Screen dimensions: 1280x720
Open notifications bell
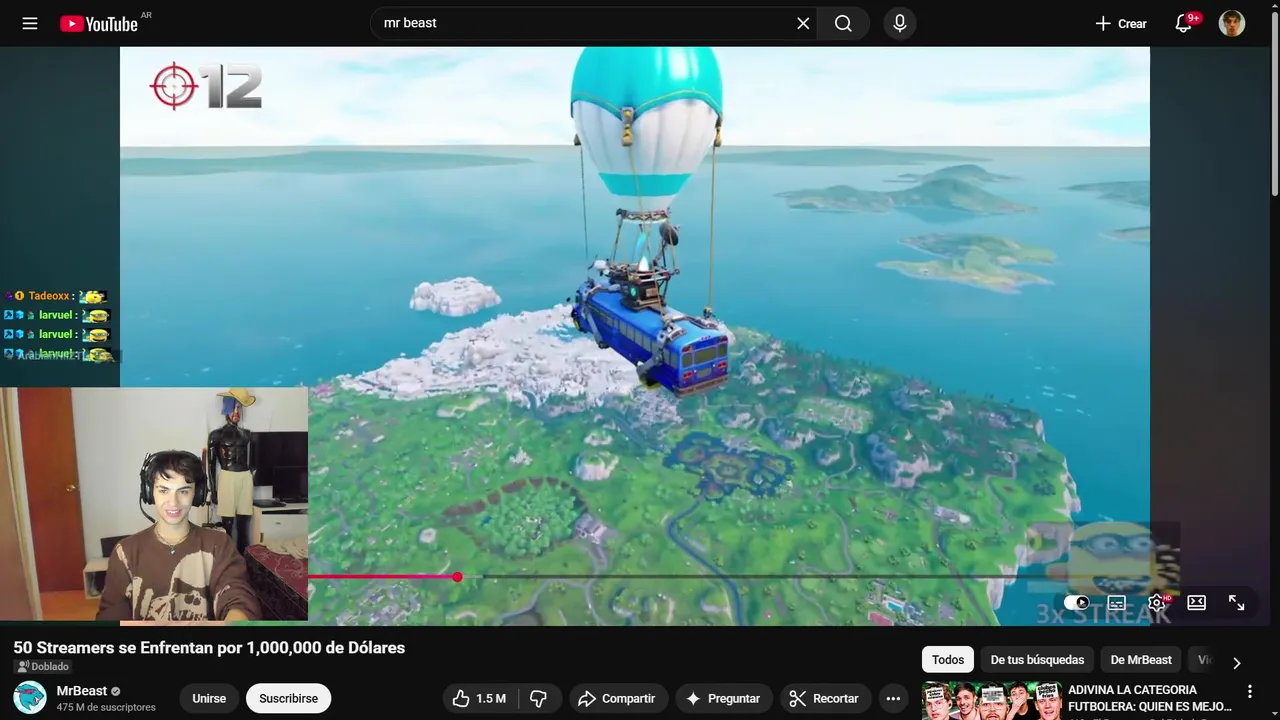tap(1184, 23)
